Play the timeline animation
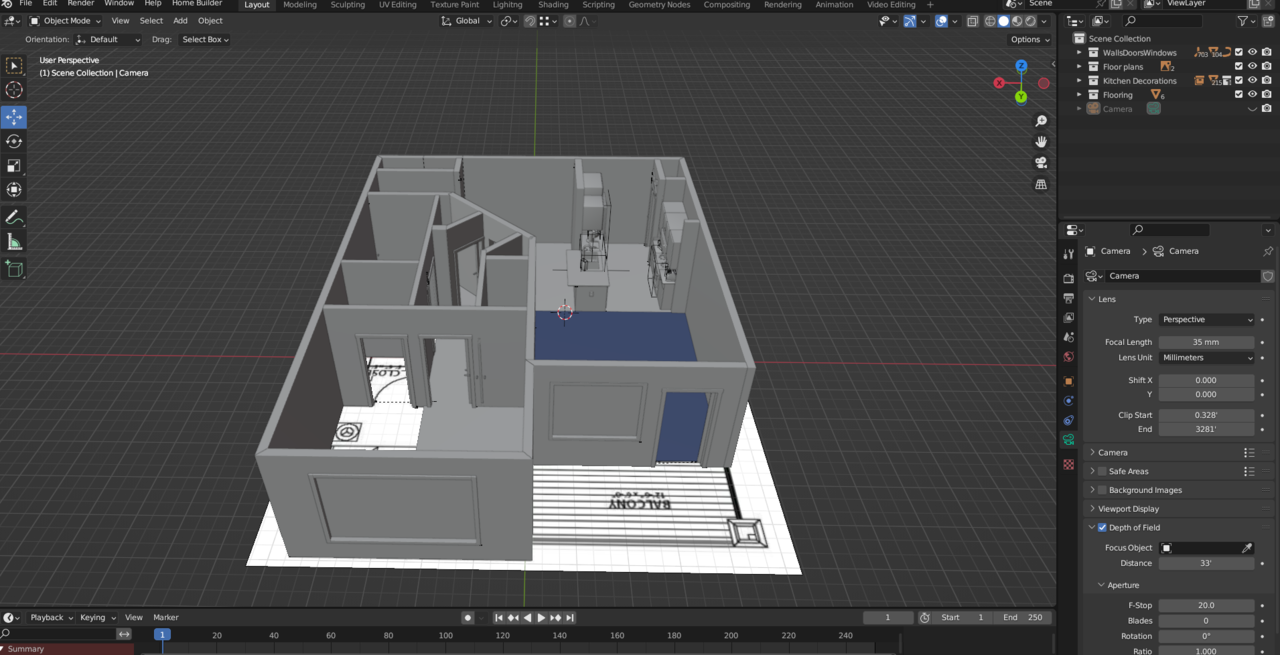 [x=541, y=618]
